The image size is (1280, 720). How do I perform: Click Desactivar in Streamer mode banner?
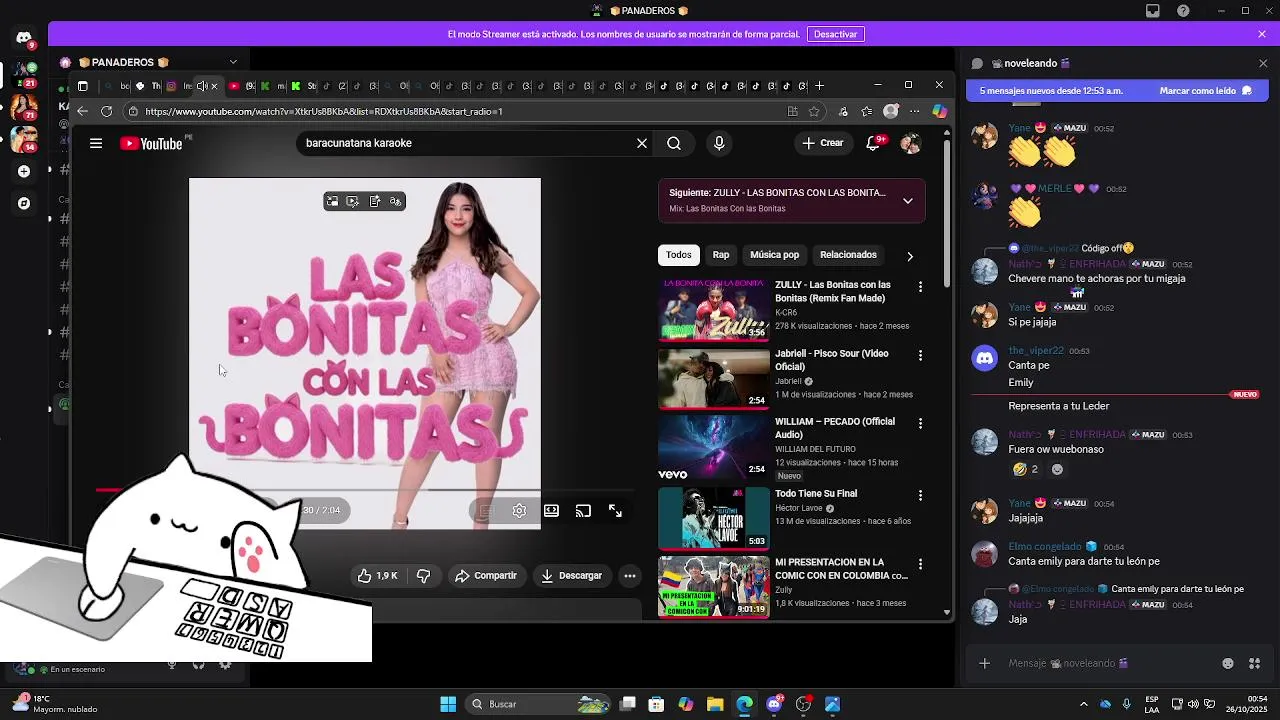click(835, 34)
